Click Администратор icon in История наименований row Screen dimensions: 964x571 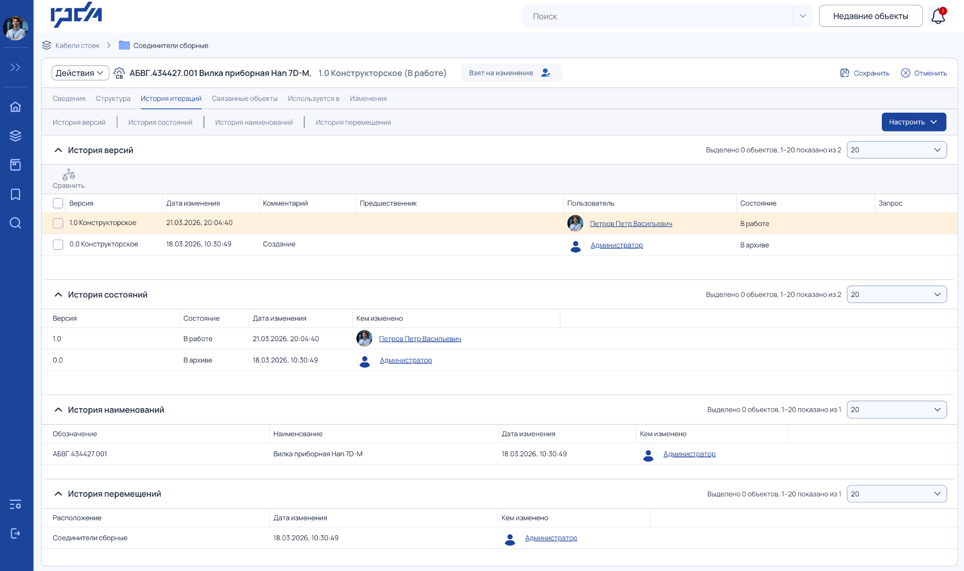tap(648, 455)
